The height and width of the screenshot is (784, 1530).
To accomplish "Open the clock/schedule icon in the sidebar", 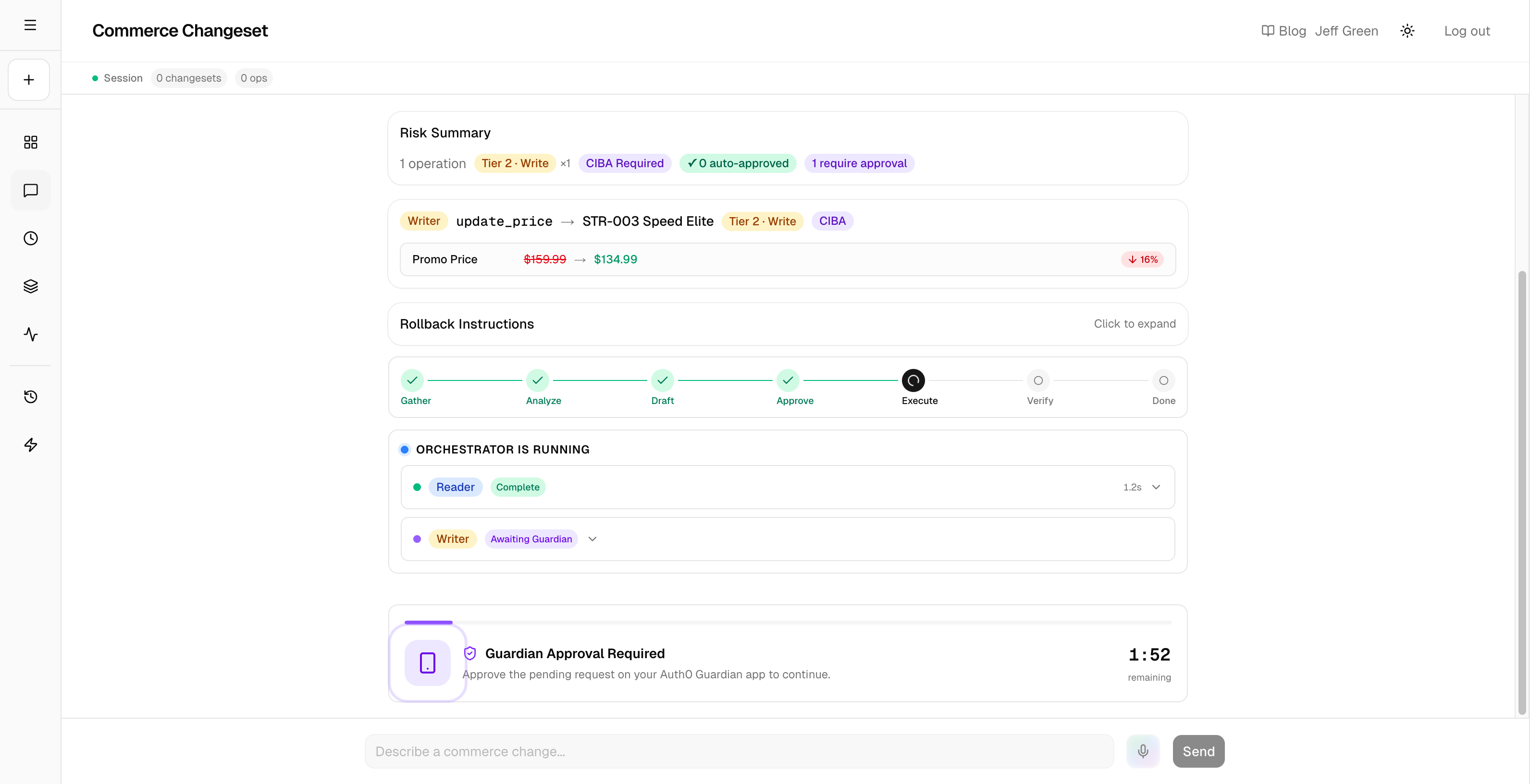I will pos(30,238).
